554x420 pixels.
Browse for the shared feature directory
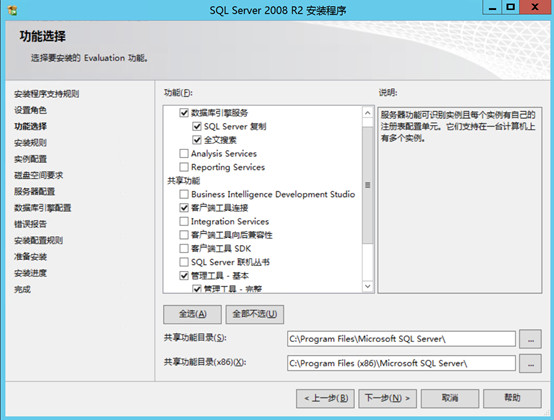[x=530, y=339]
